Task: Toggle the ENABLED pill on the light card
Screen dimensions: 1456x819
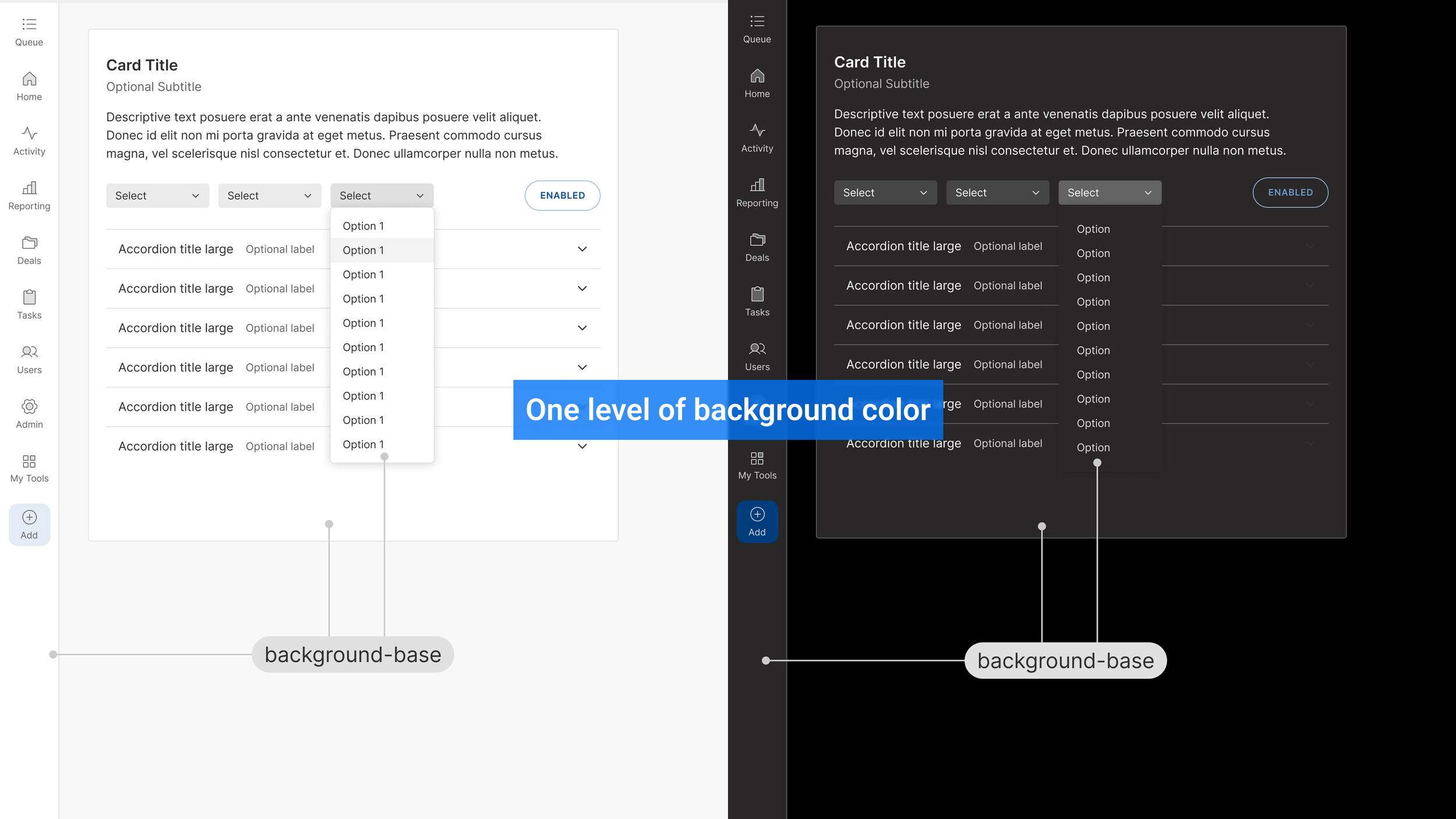Action: 562,196
